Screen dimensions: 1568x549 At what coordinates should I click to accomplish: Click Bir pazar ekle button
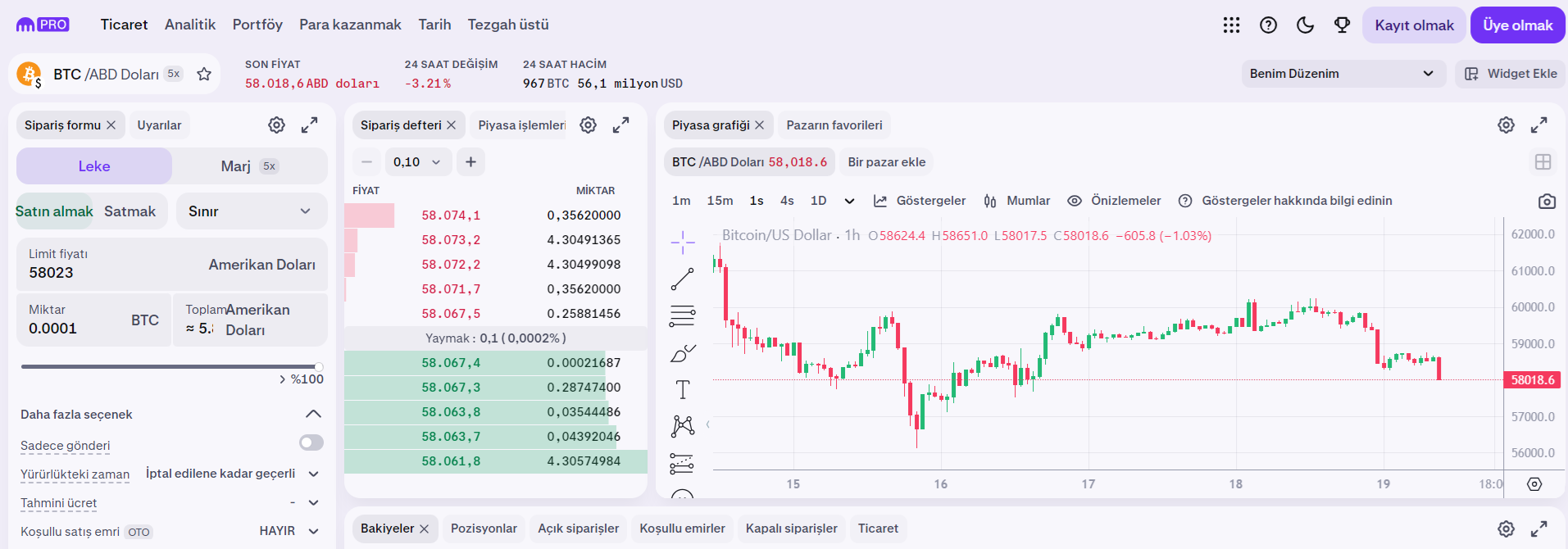tap(887, 162)
